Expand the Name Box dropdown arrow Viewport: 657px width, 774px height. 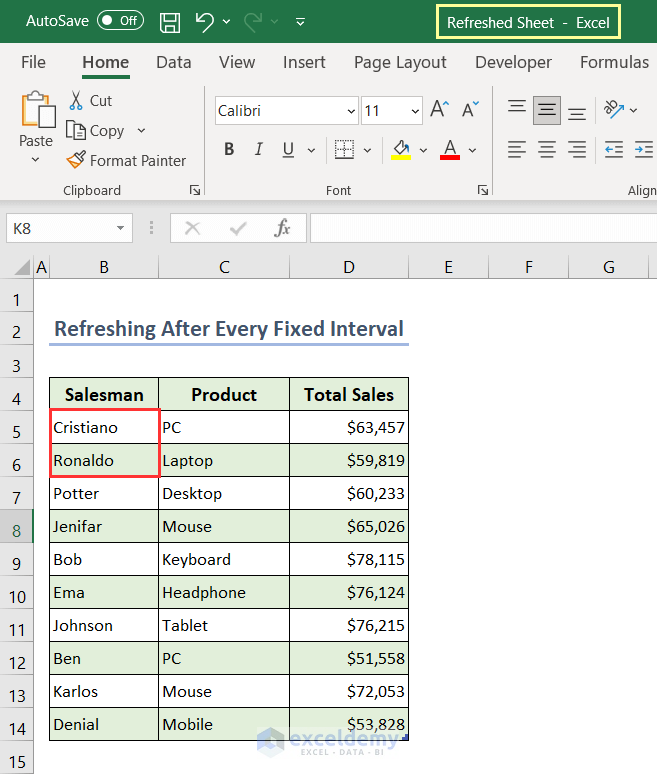click(120, 228)
